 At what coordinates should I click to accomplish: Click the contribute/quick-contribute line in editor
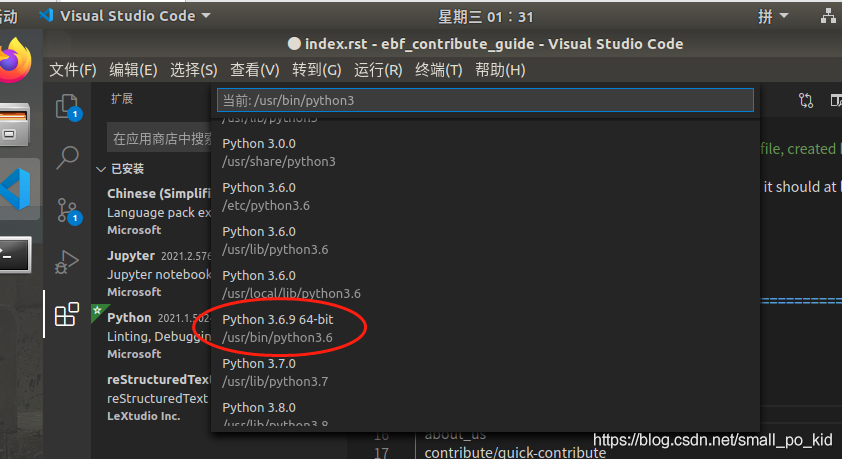(x=515, y=453)
